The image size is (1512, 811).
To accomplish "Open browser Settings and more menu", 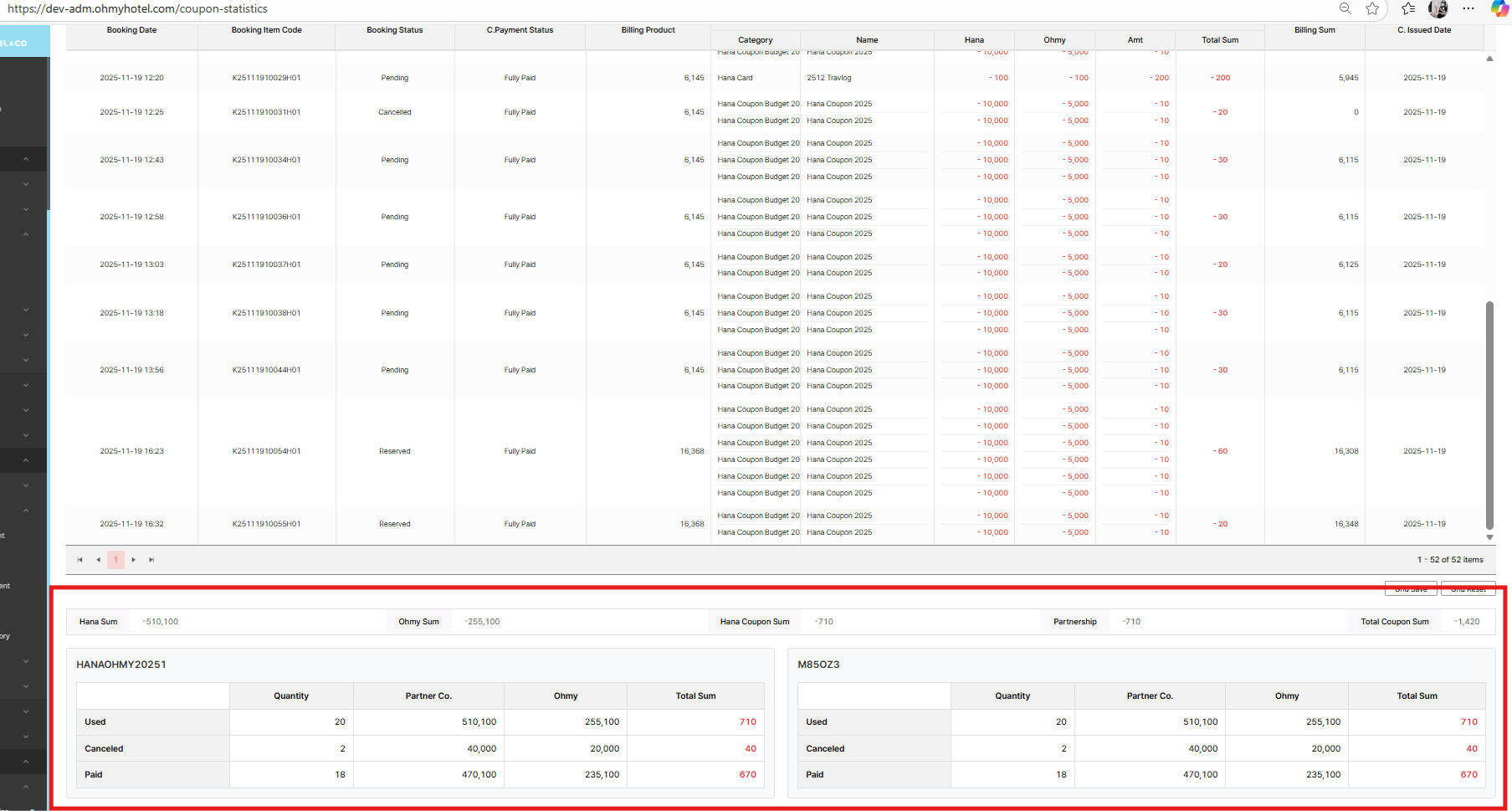I will [1468, 8].
